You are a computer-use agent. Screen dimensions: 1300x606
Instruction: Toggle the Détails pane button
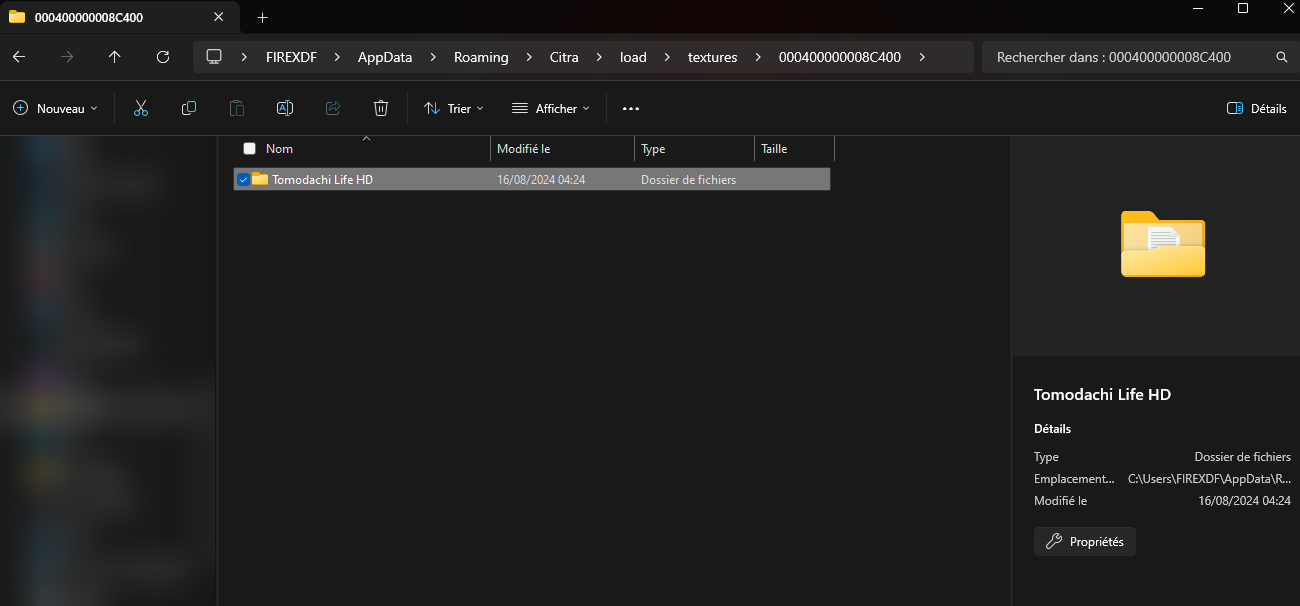coord(1257,108)
